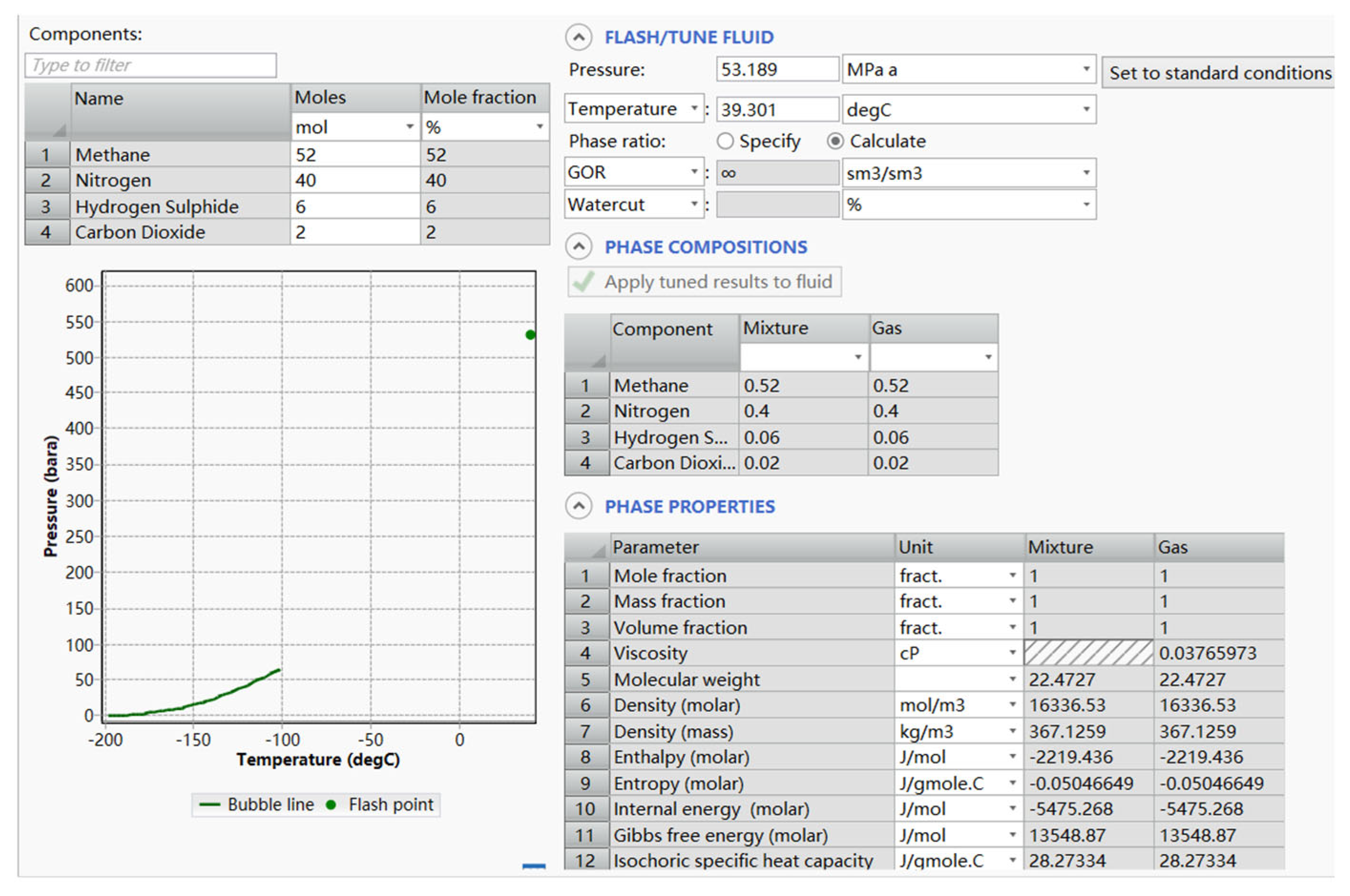Open the Viscosity cP unit dropdown arrow

(x=1012, y=653)
